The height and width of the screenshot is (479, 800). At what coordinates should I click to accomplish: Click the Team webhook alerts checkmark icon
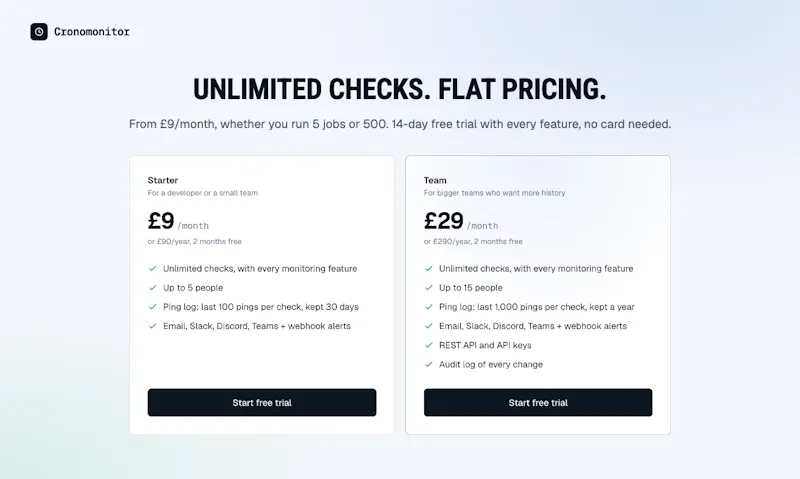click(429, 326)
